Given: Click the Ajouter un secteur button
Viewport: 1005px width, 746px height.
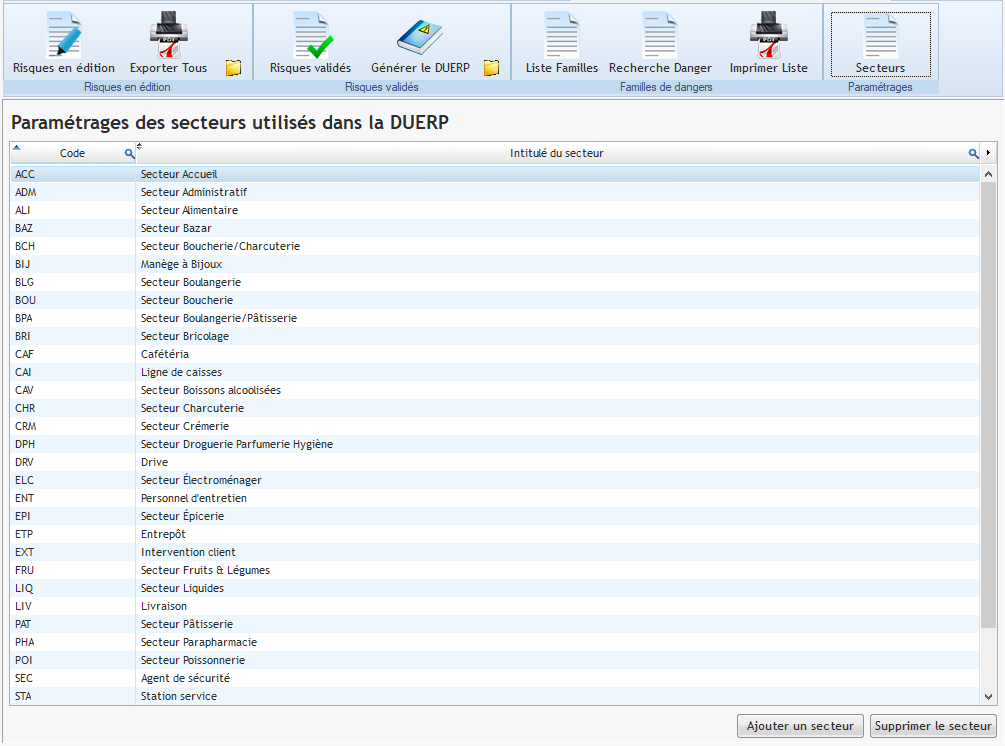Looking at the screenshot, I should tap(800, 726).
